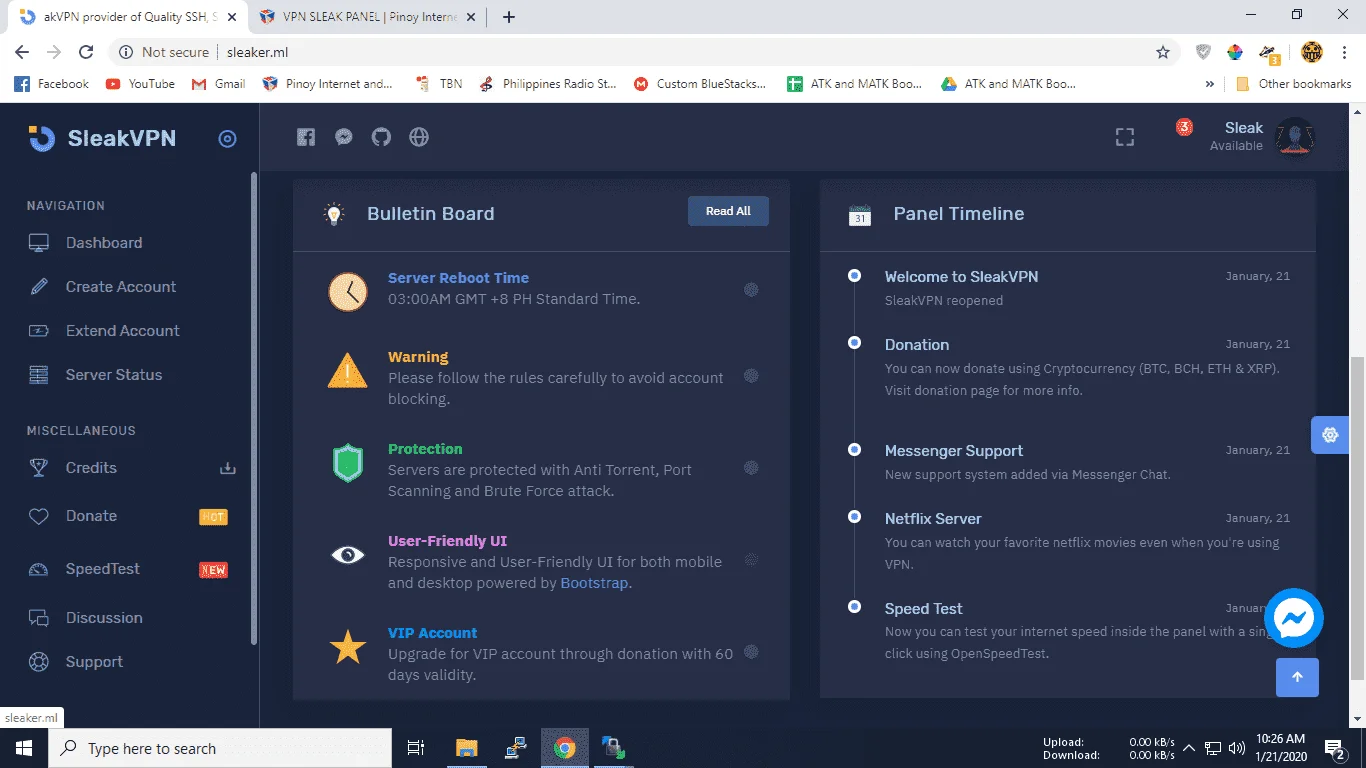
Task: Open Server Status in the sidebar
Action: click(114, 375)
